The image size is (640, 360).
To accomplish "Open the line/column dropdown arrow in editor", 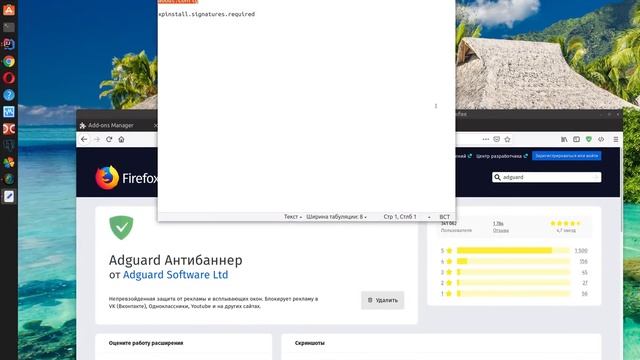I will (x=429, y=217).
